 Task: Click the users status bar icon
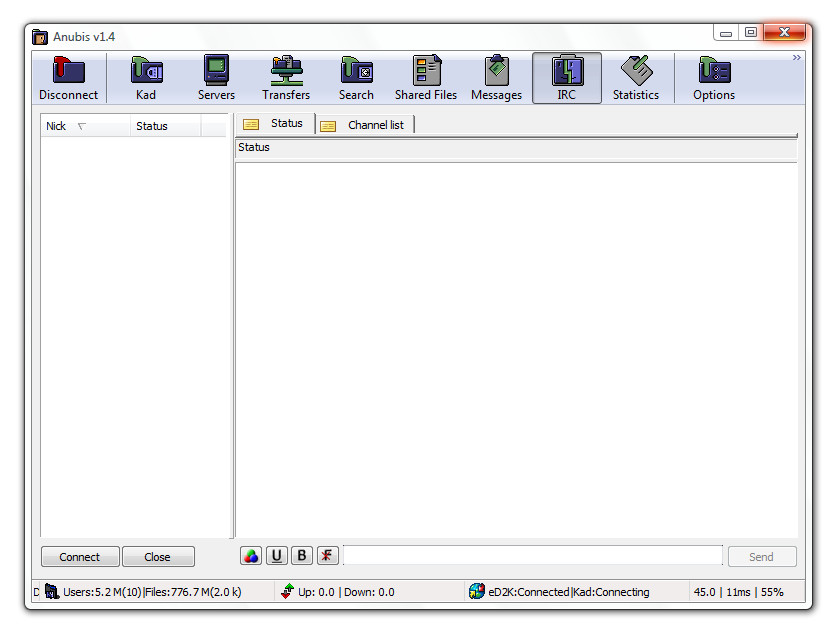[x=52, y=592]
